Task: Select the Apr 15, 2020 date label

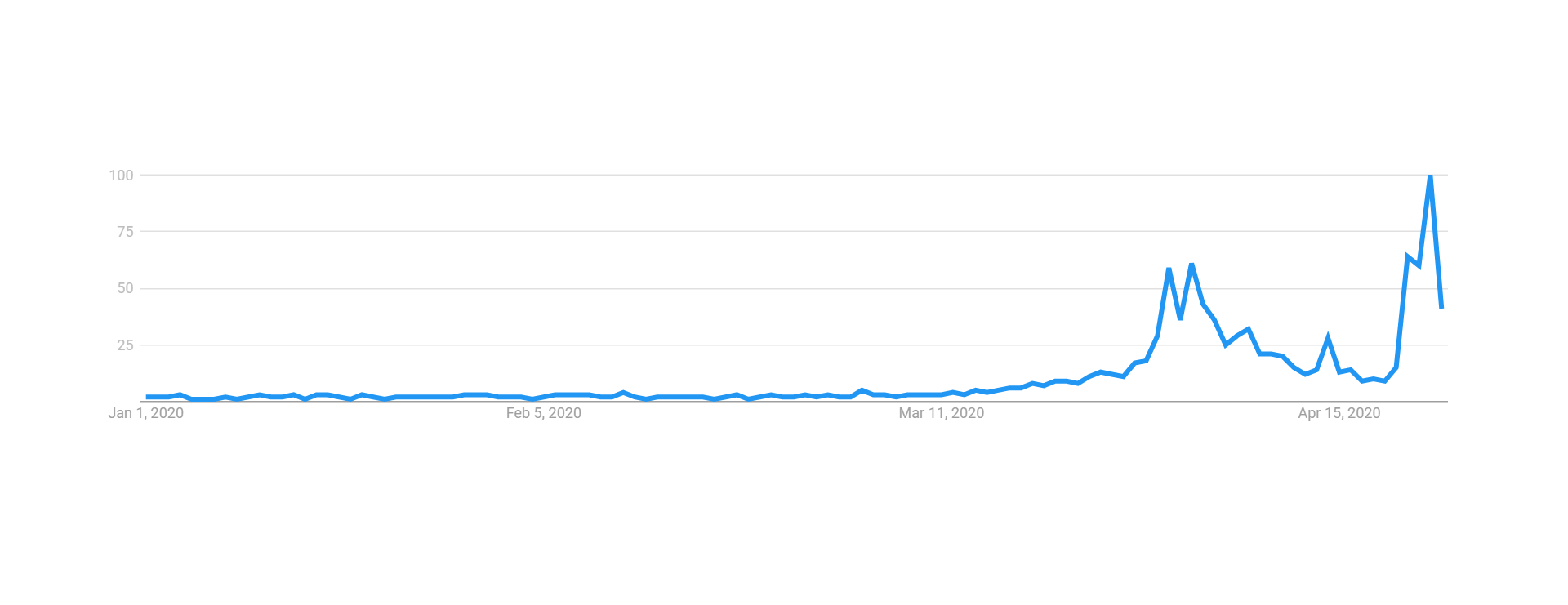Action: 1339,413
